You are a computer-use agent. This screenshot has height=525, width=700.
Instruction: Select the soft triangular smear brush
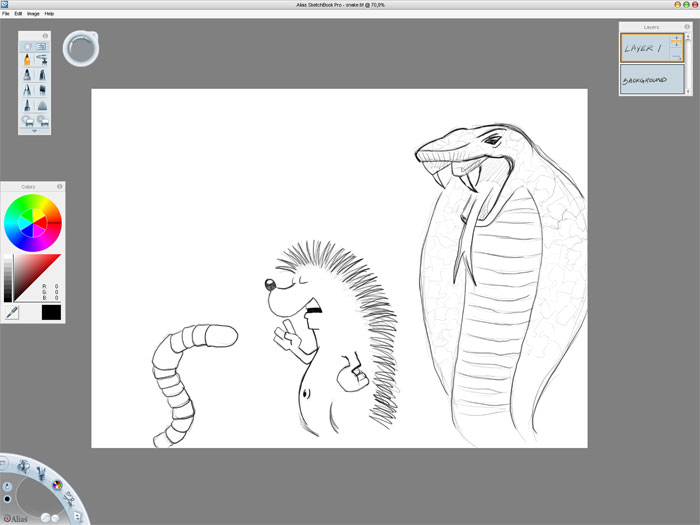tap(43, 104)
